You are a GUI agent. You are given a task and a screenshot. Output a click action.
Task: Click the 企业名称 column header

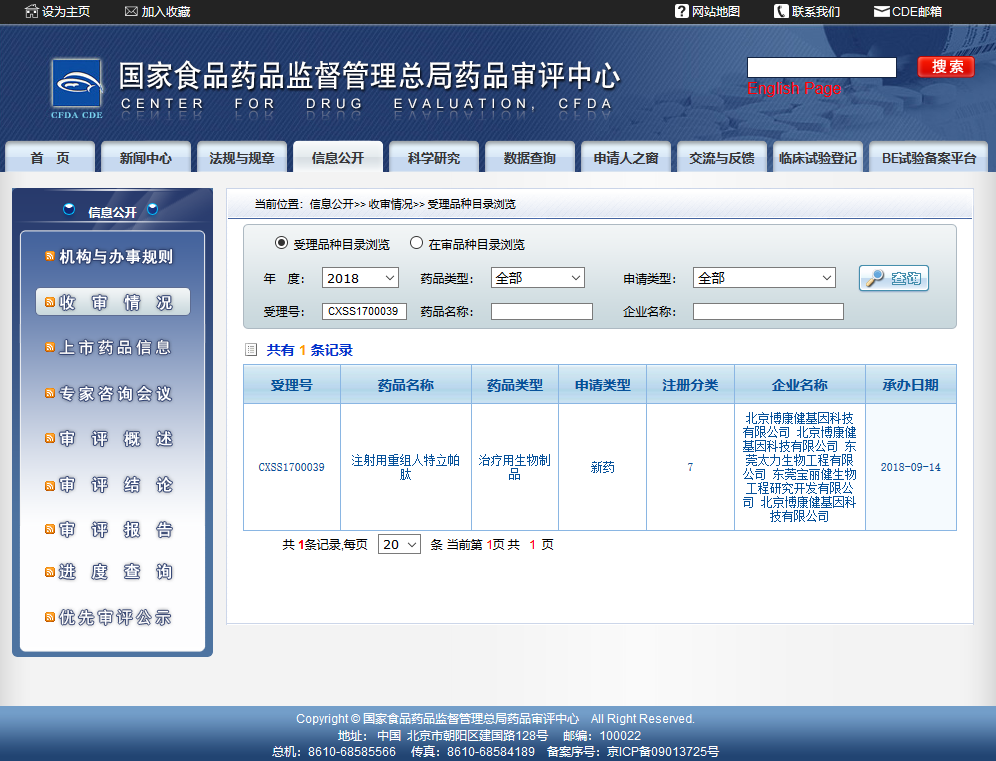[800, 385]
